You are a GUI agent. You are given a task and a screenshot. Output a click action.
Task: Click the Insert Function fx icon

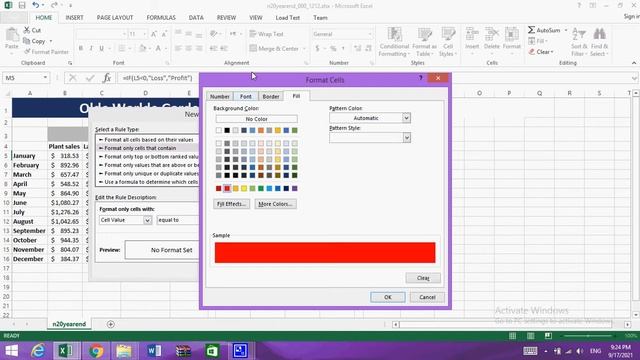click(x=107, y=78)
